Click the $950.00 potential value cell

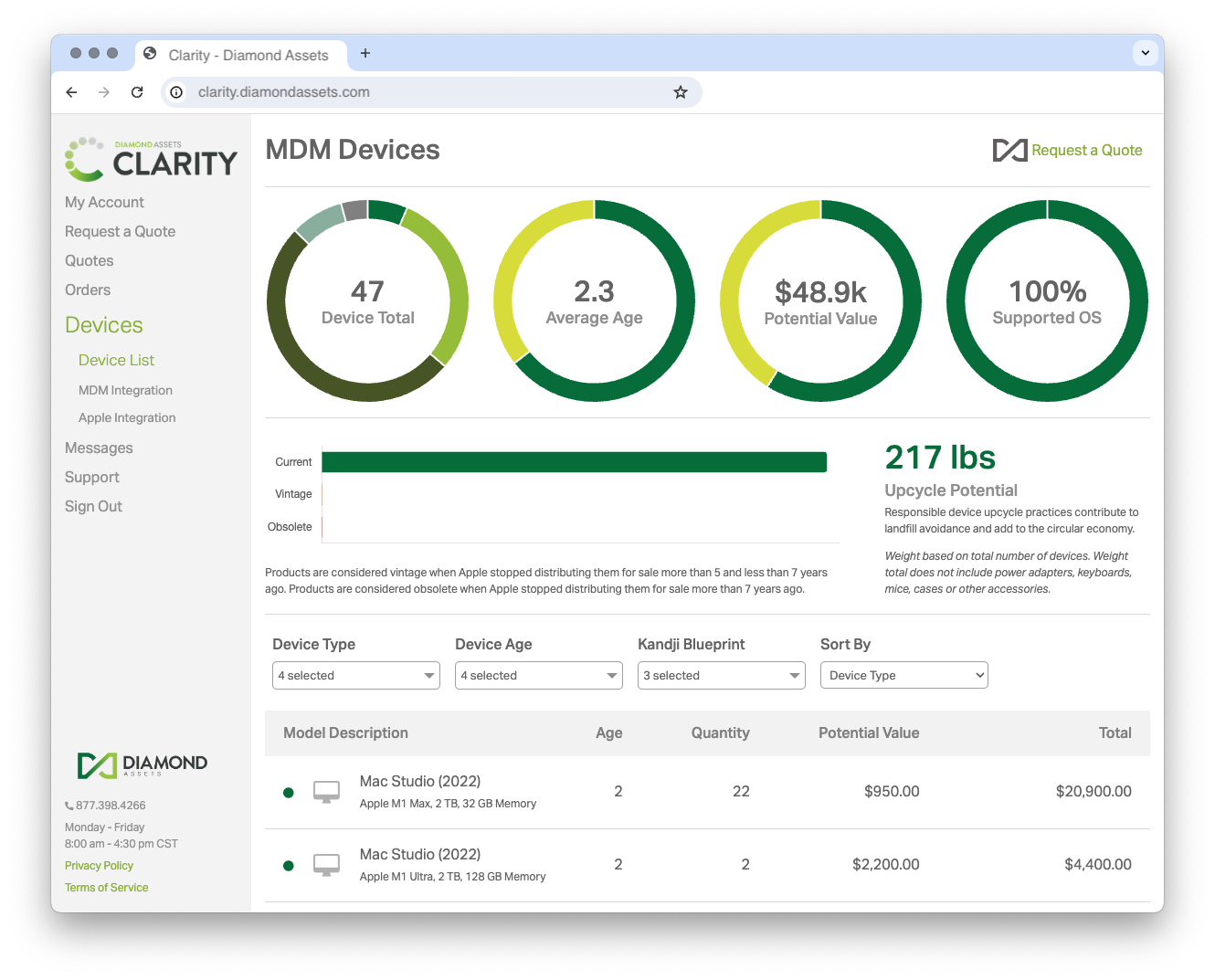[x=892, y=792]
